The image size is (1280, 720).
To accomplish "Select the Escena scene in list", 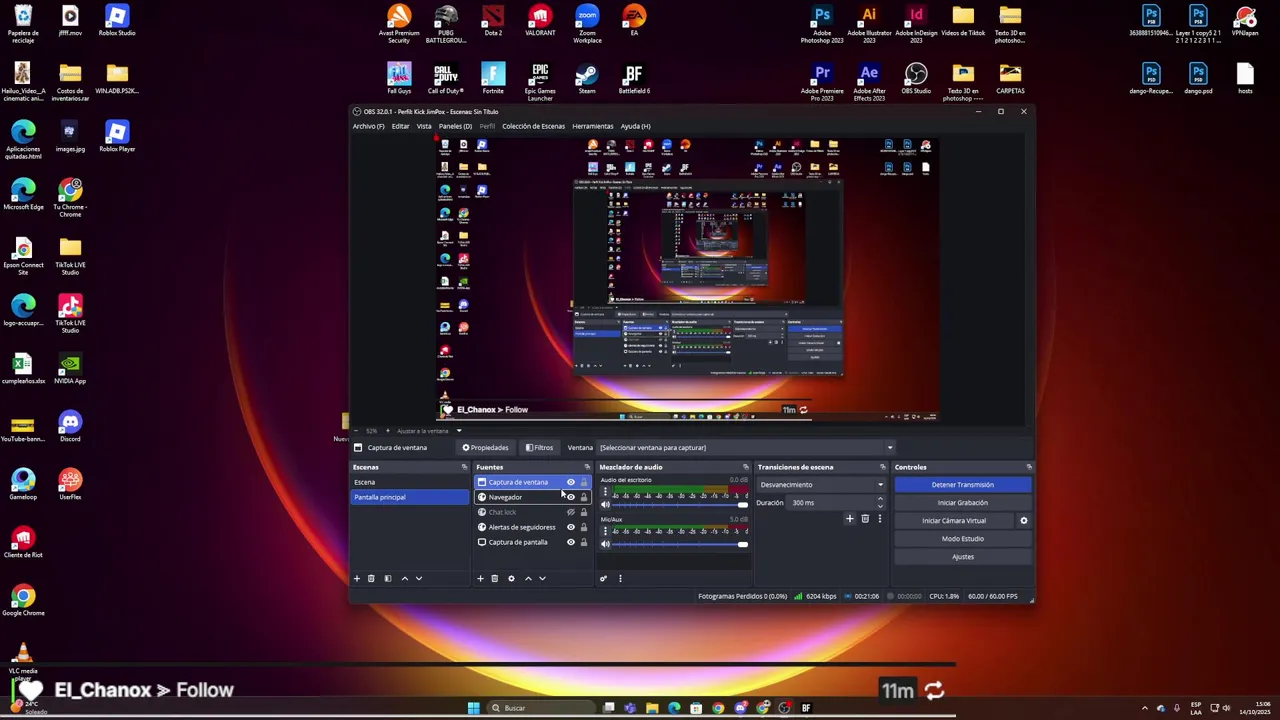I will [x=410, y=482].
